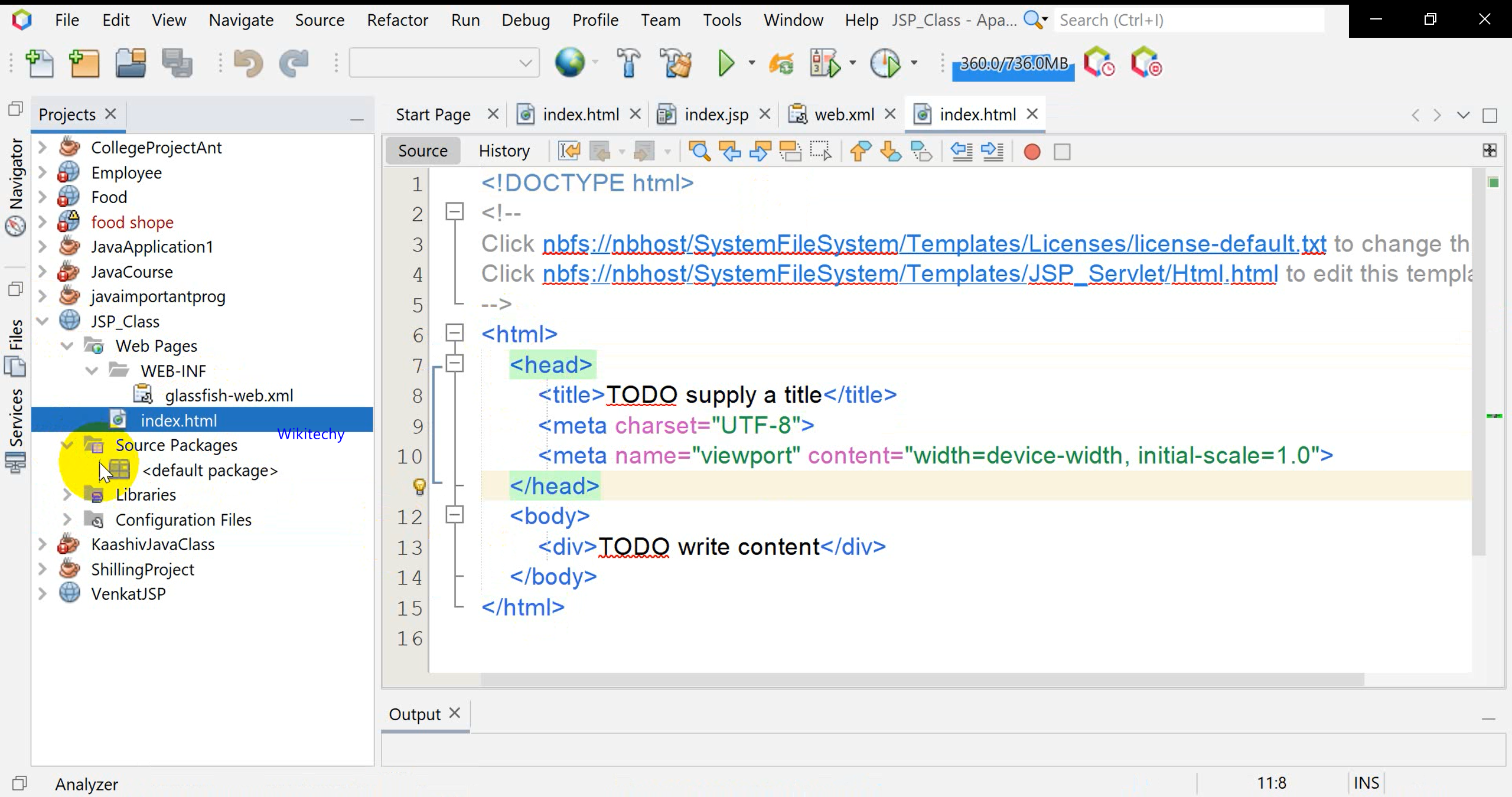Switch to the web.xml editor tab
This screenshot has width=1512, height=797.
click(x=843, y=115)
